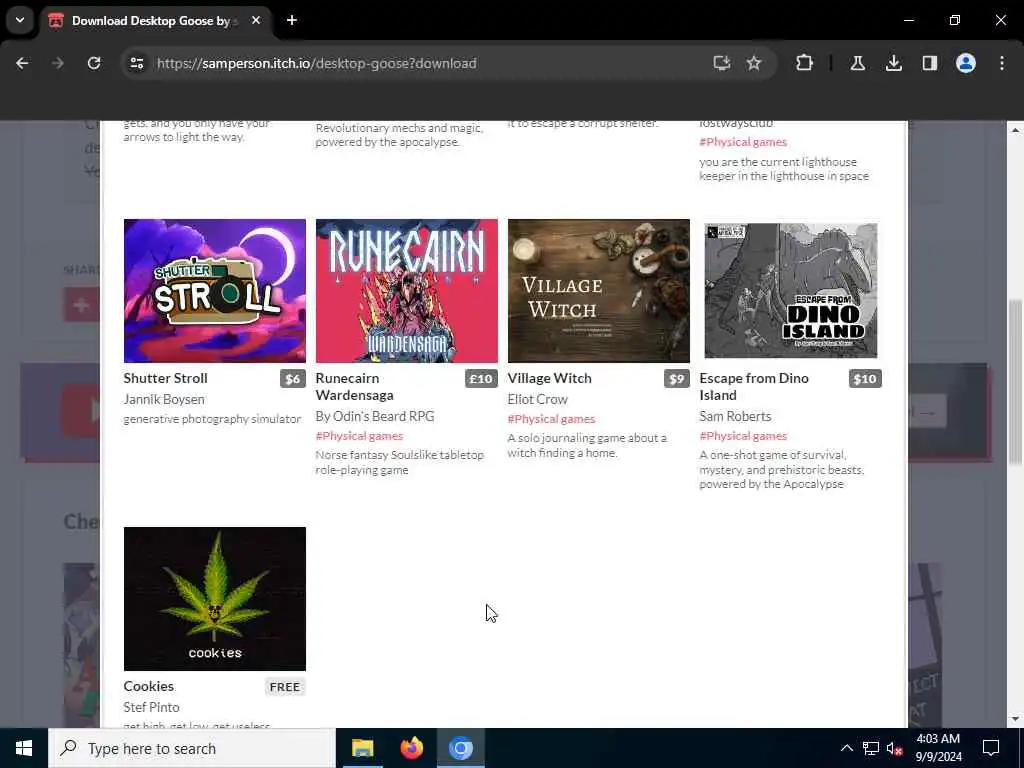Click the $9 price tag on Village Witch
The image size is (1024, 768).
(x=677, y=379)
